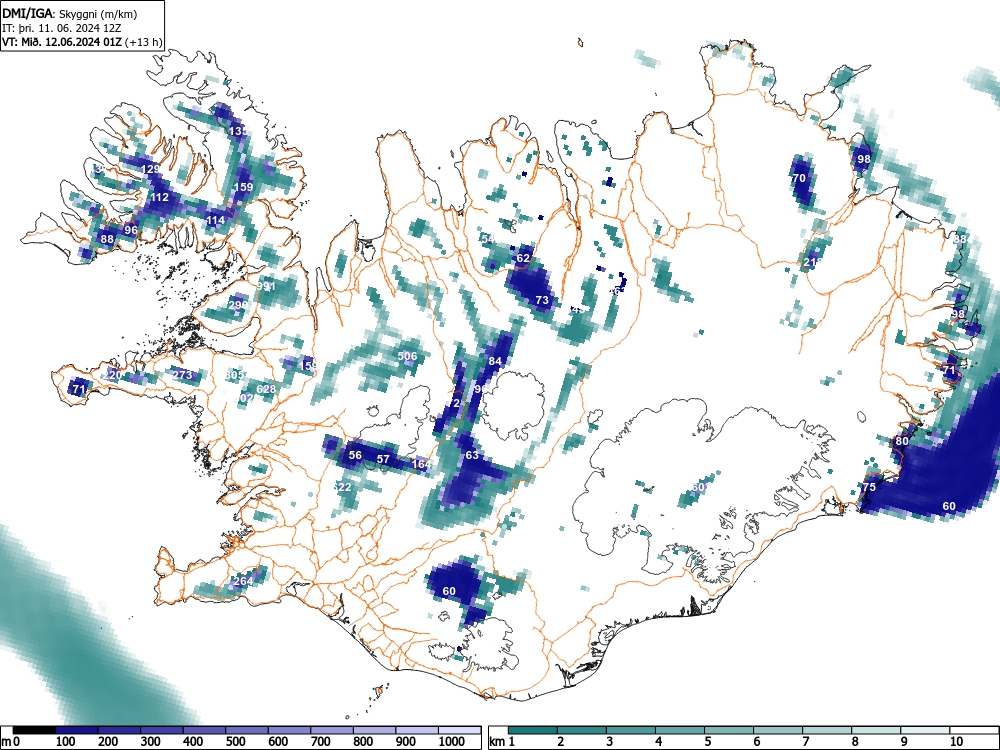Image resolution: width=1000 pixels, height=750 pixels.
Task: Click the visibility value '75' on the southeast coast
Action: tap(869, 487)
